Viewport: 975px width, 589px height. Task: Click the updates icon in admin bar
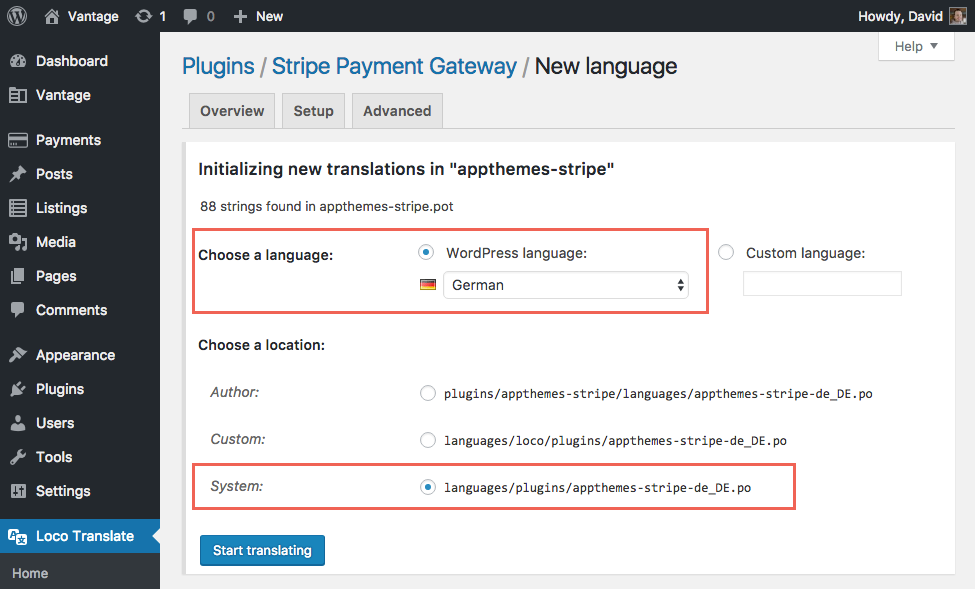coord(144,16)
